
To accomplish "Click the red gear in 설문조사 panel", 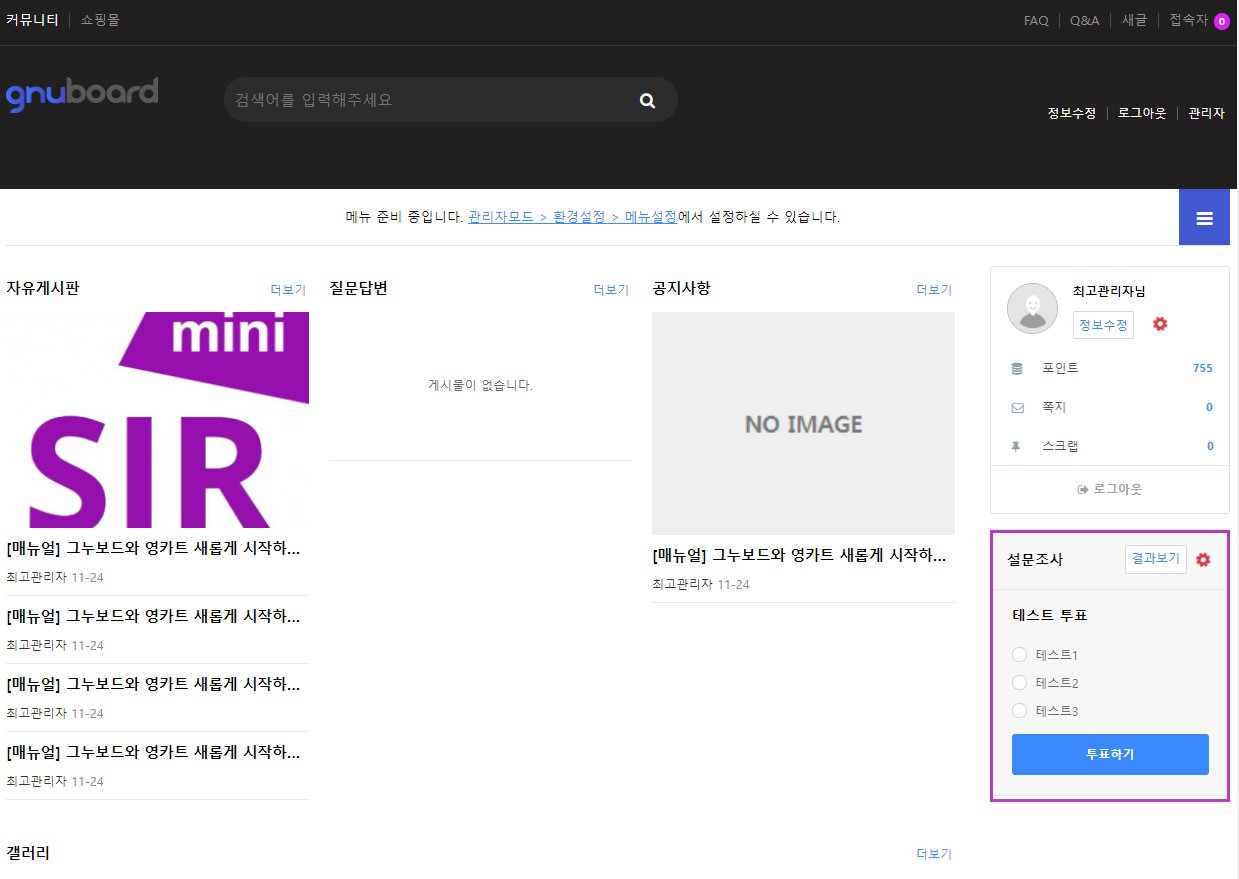I will 1203,559.
